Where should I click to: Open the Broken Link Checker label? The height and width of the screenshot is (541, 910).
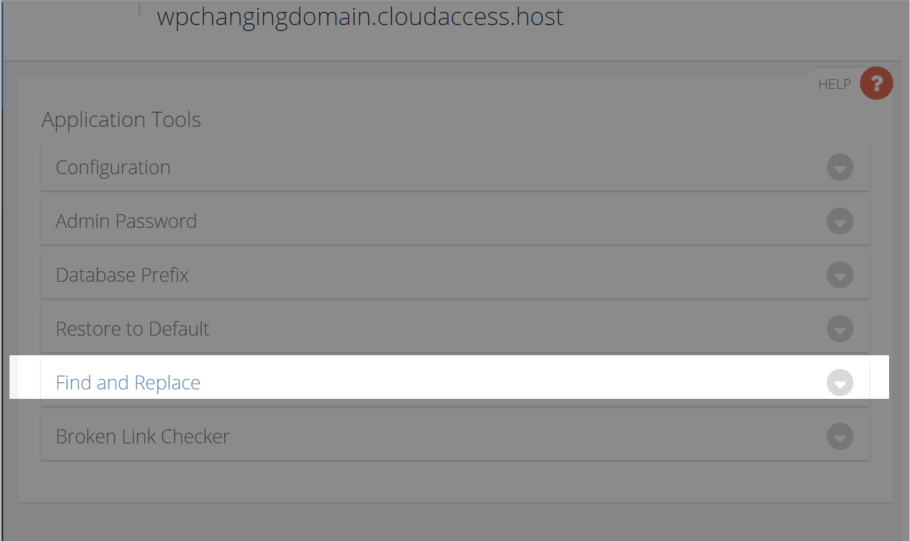tap(142, 437)
